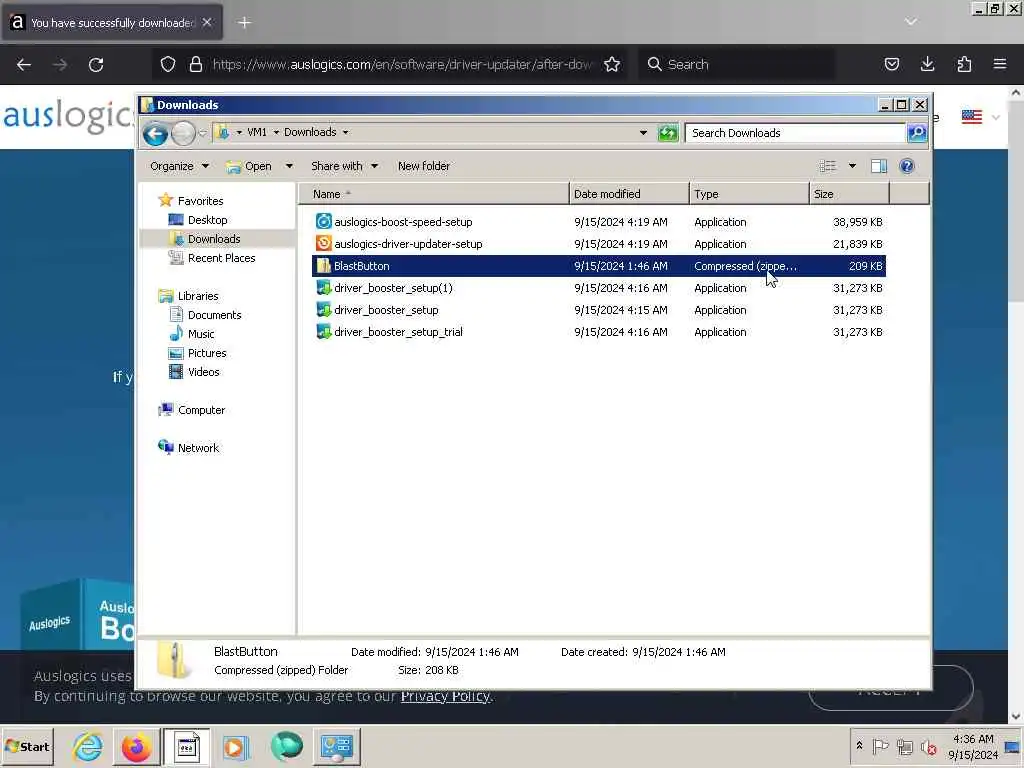Save page to Pocket icon
The image size is (1024, 768).
click(891, 64)
